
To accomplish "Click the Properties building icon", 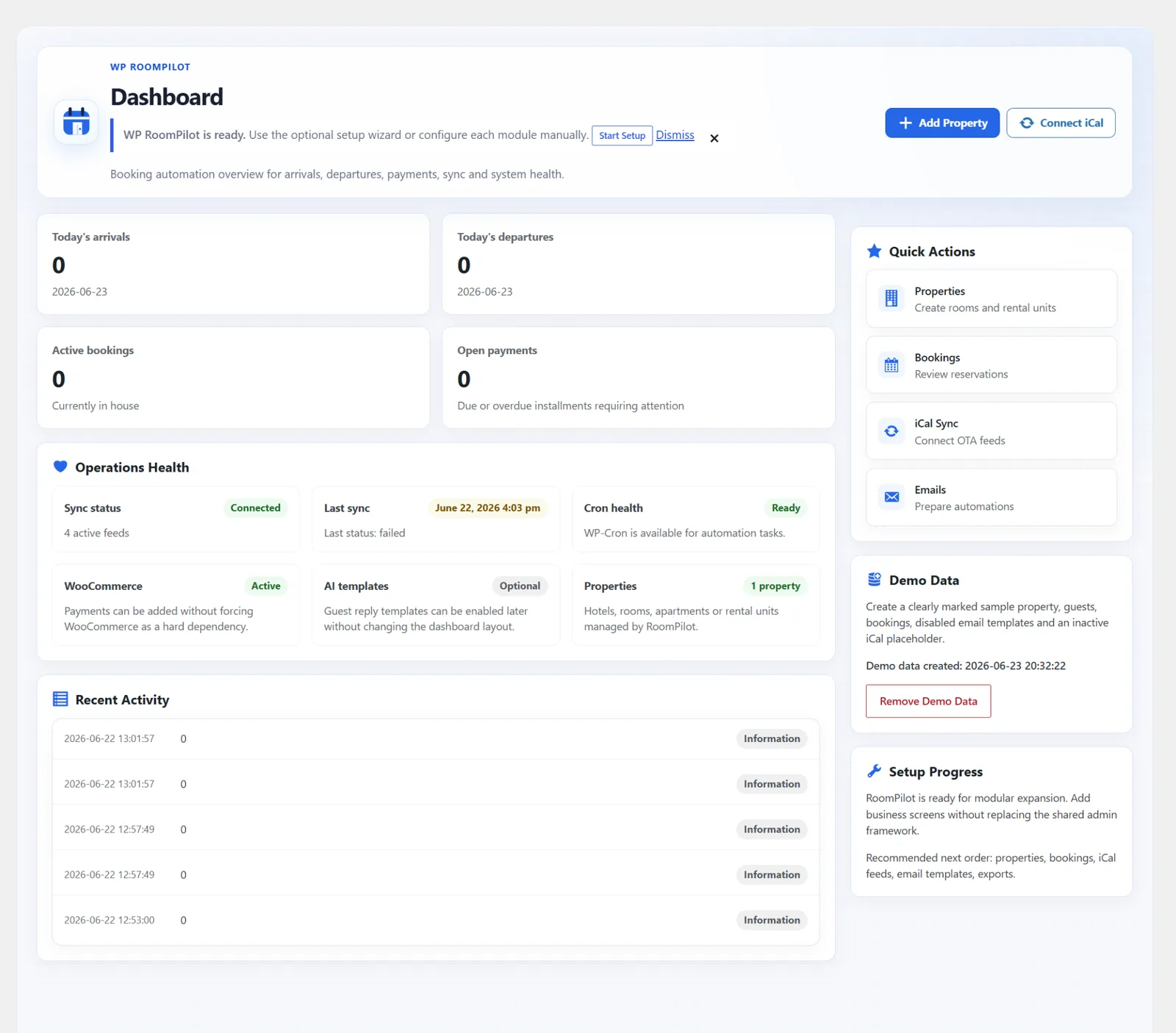I will tap(892, 298).
